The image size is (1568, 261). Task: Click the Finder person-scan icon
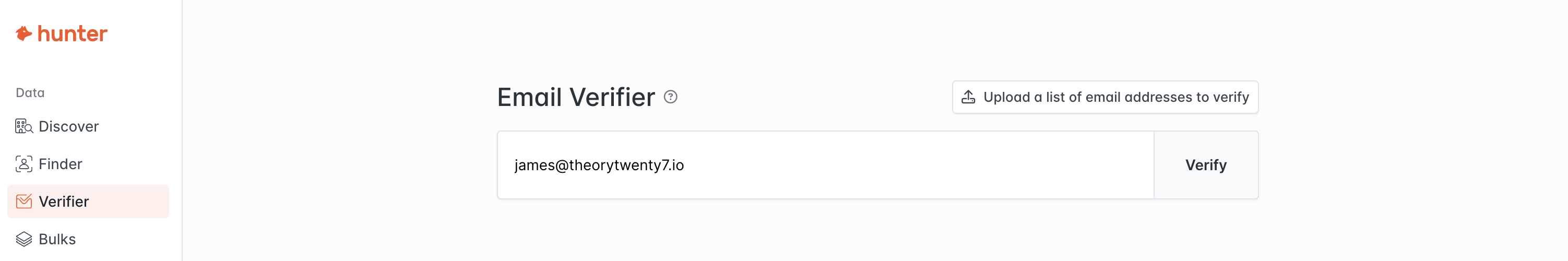(23, 164)
